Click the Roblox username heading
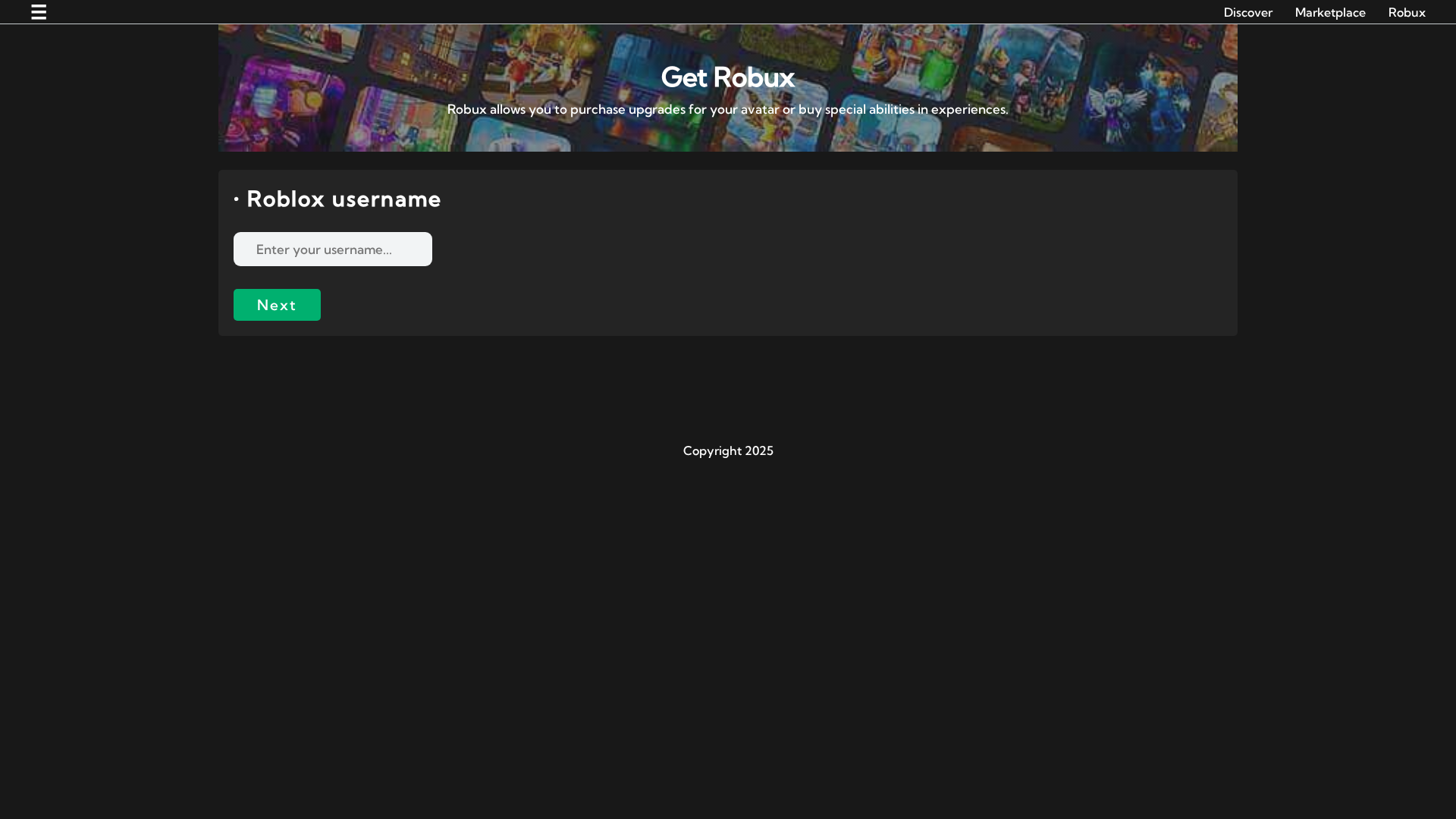Viewport: 1456px width, 819px height. click(x=344, y=199)
